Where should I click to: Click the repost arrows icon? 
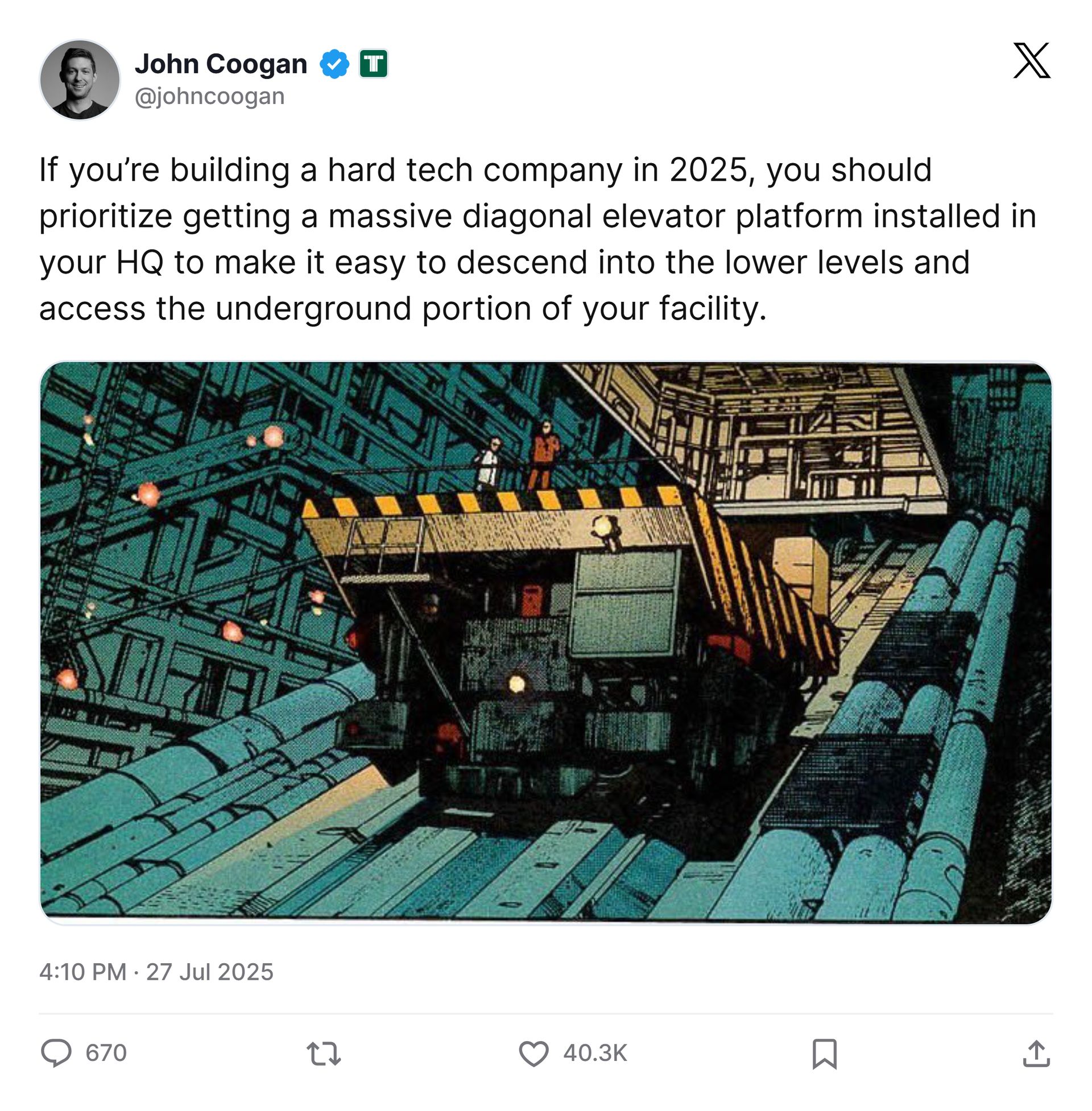pyautogui.click(x=324, y=1053)
